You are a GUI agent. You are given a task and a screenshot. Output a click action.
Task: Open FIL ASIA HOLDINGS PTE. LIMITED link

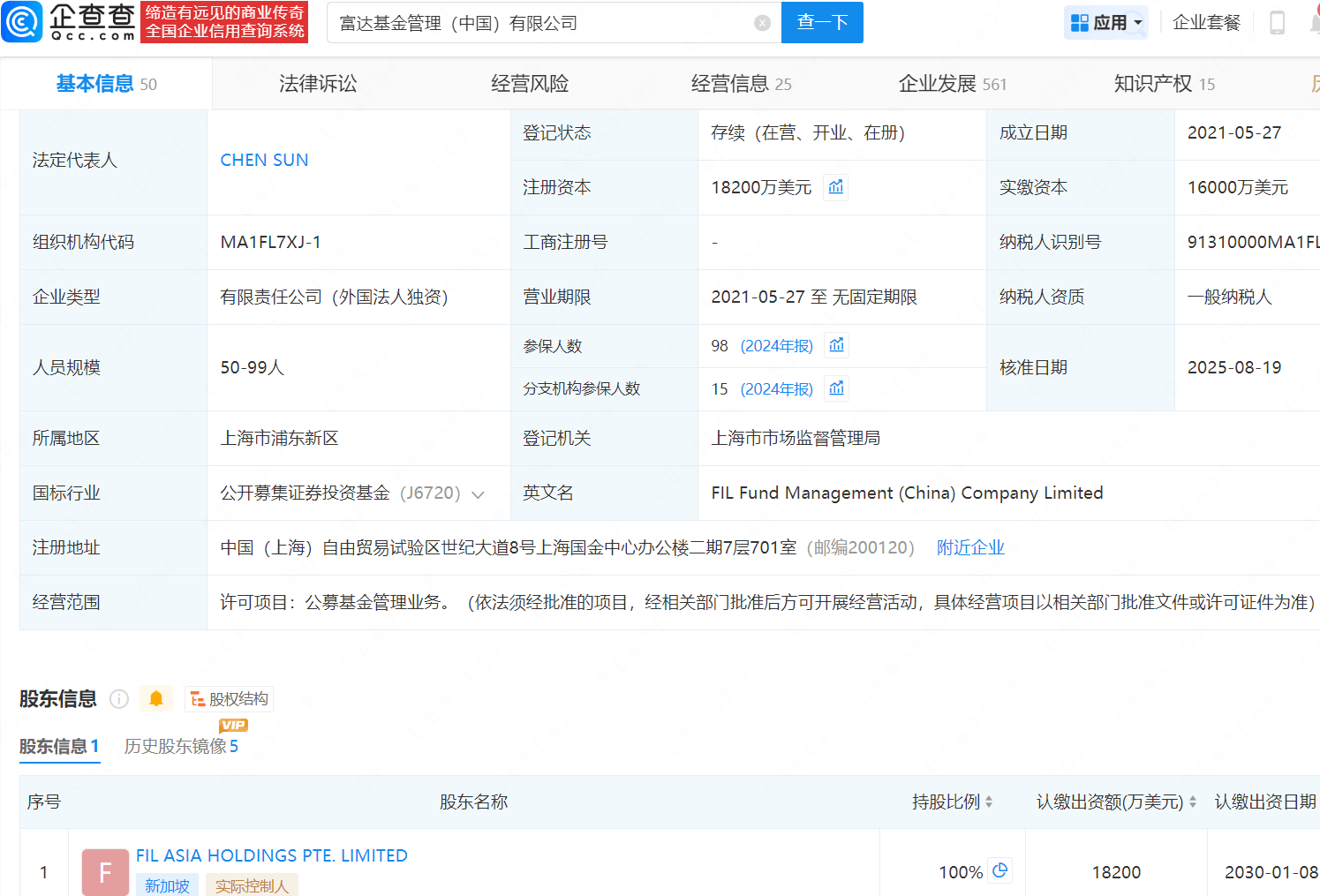pos(272,855)
